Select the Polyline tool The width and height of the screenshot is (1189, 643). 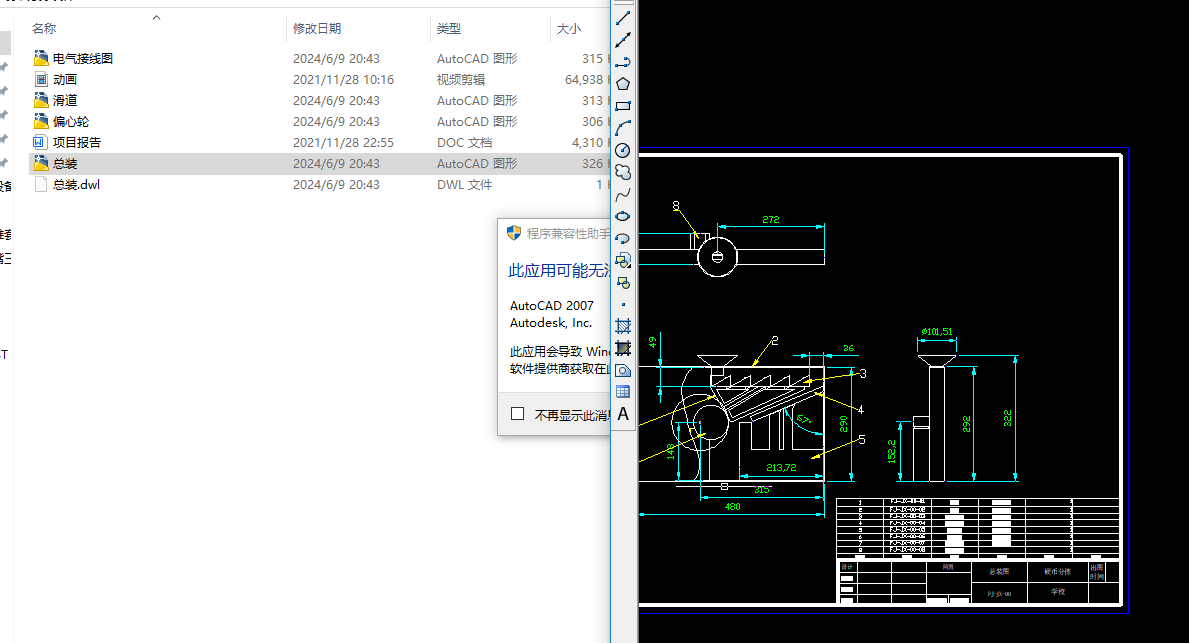coord(623,62)
